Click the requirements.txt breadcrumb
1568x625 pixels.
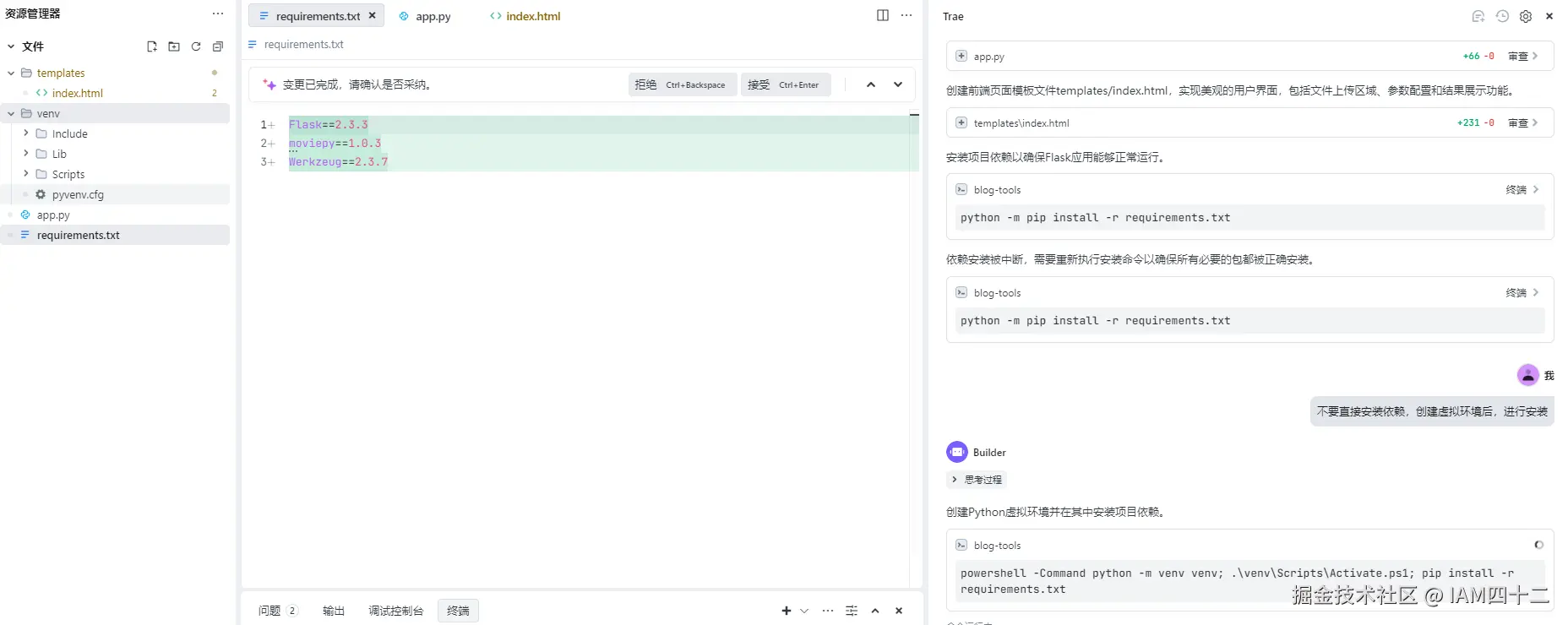(303, 45)
